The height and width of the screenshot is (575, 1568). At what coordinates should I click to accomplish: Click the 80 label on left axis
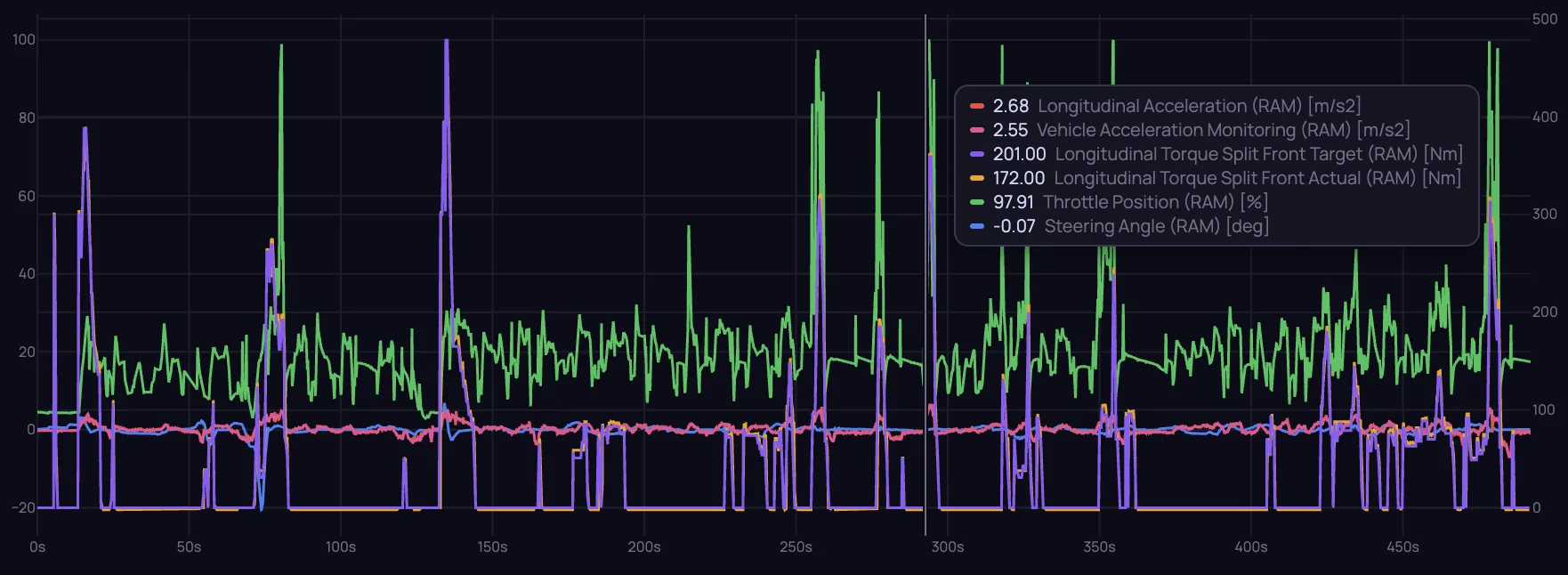pos(27,117)
